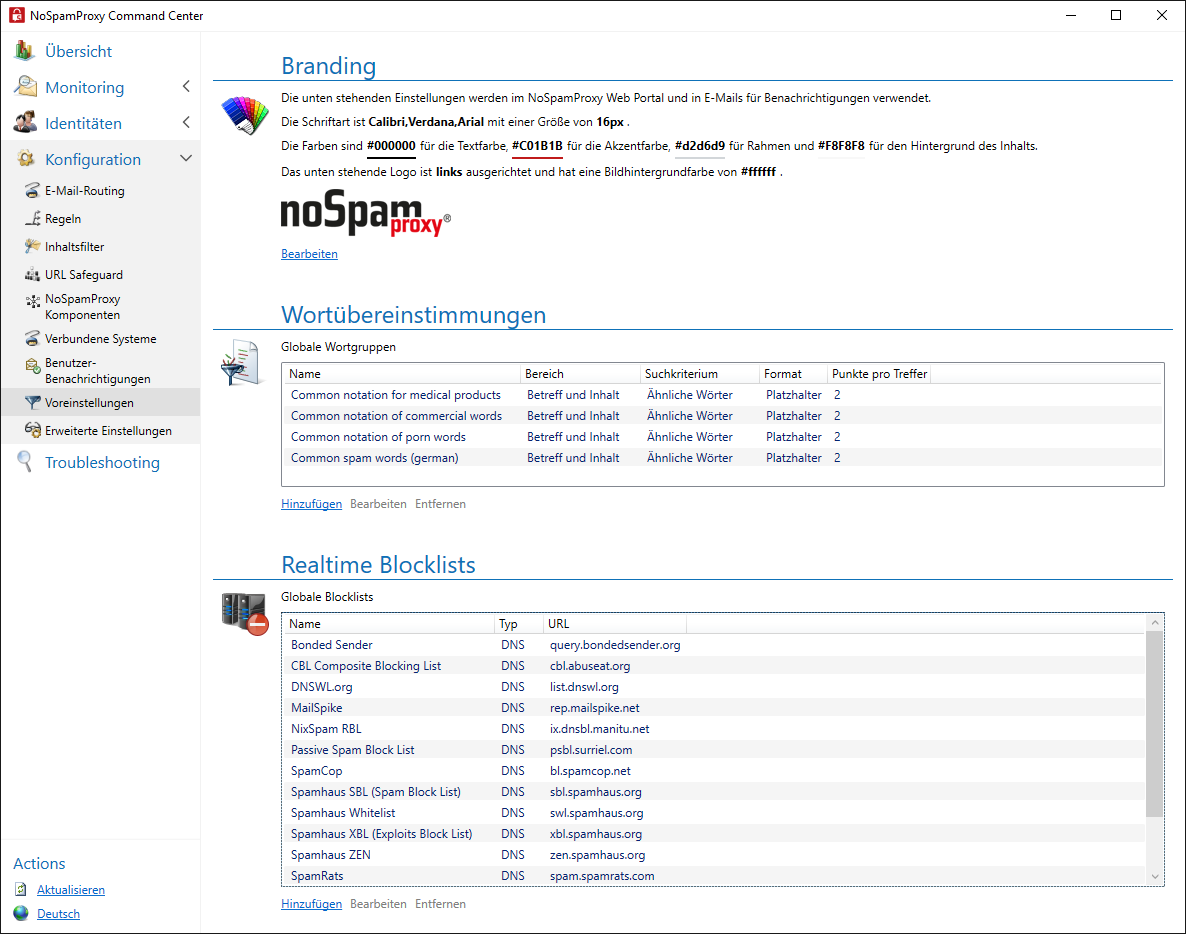Select 'Common notation of commercial words' row
The width and height of the screenshot is (1186, 934).
(722, 416)
